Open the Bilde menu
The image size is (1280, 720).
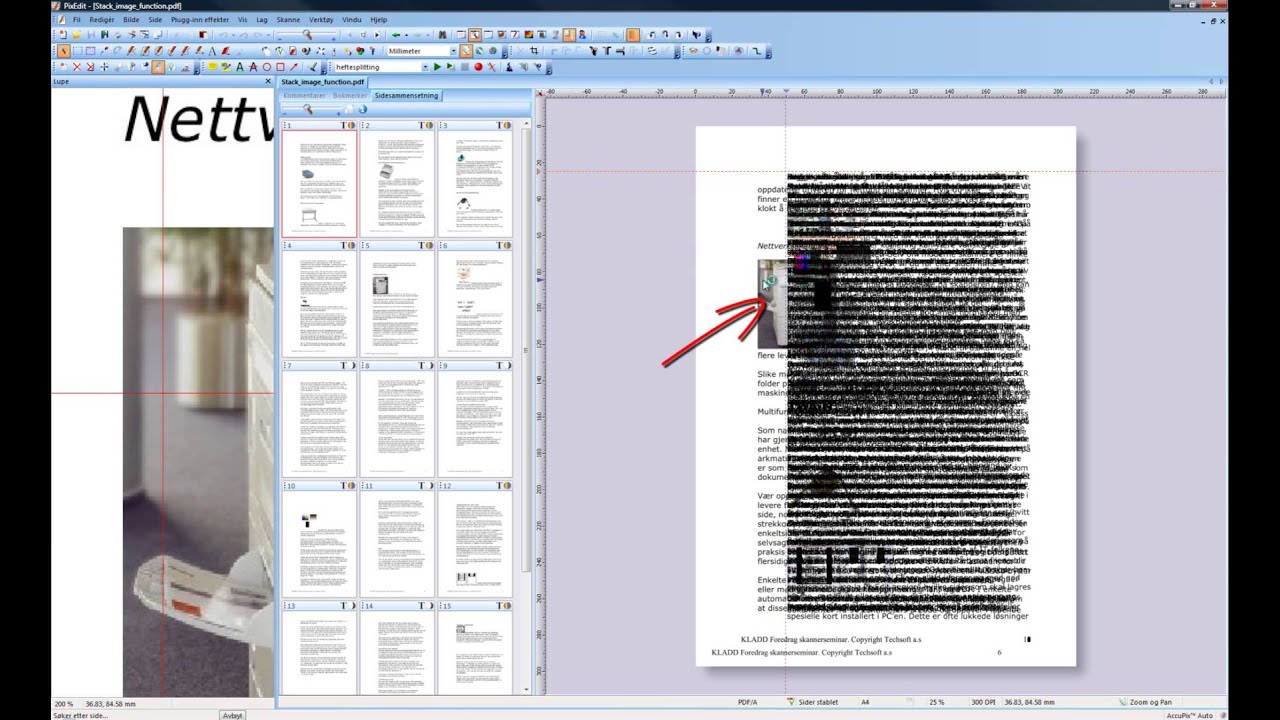[x=131, y=19]
